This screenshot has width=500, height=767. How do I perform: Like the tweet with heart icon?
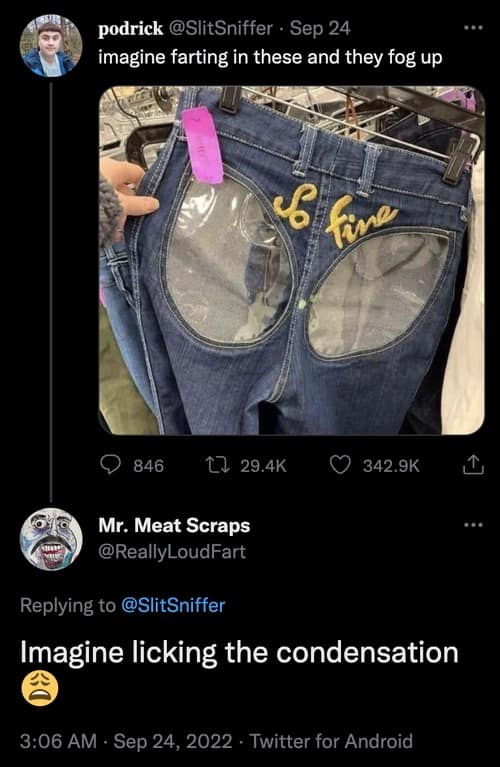[340, 465]
